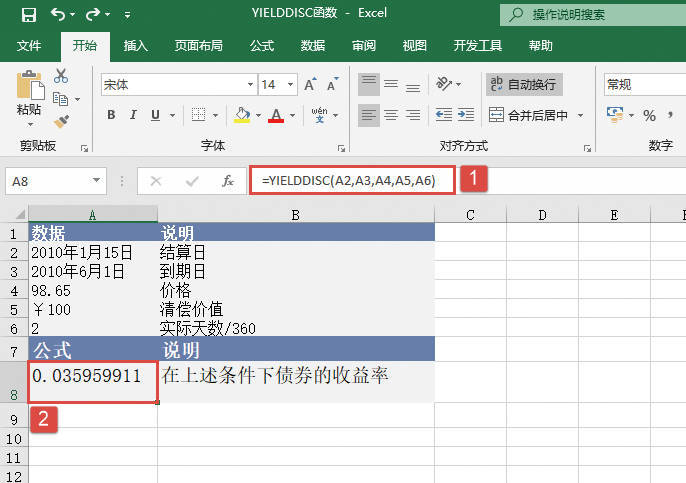This screenshot has width=686, height=483.
Task: Click the Undo arrow icon
Action: [58, 14]
